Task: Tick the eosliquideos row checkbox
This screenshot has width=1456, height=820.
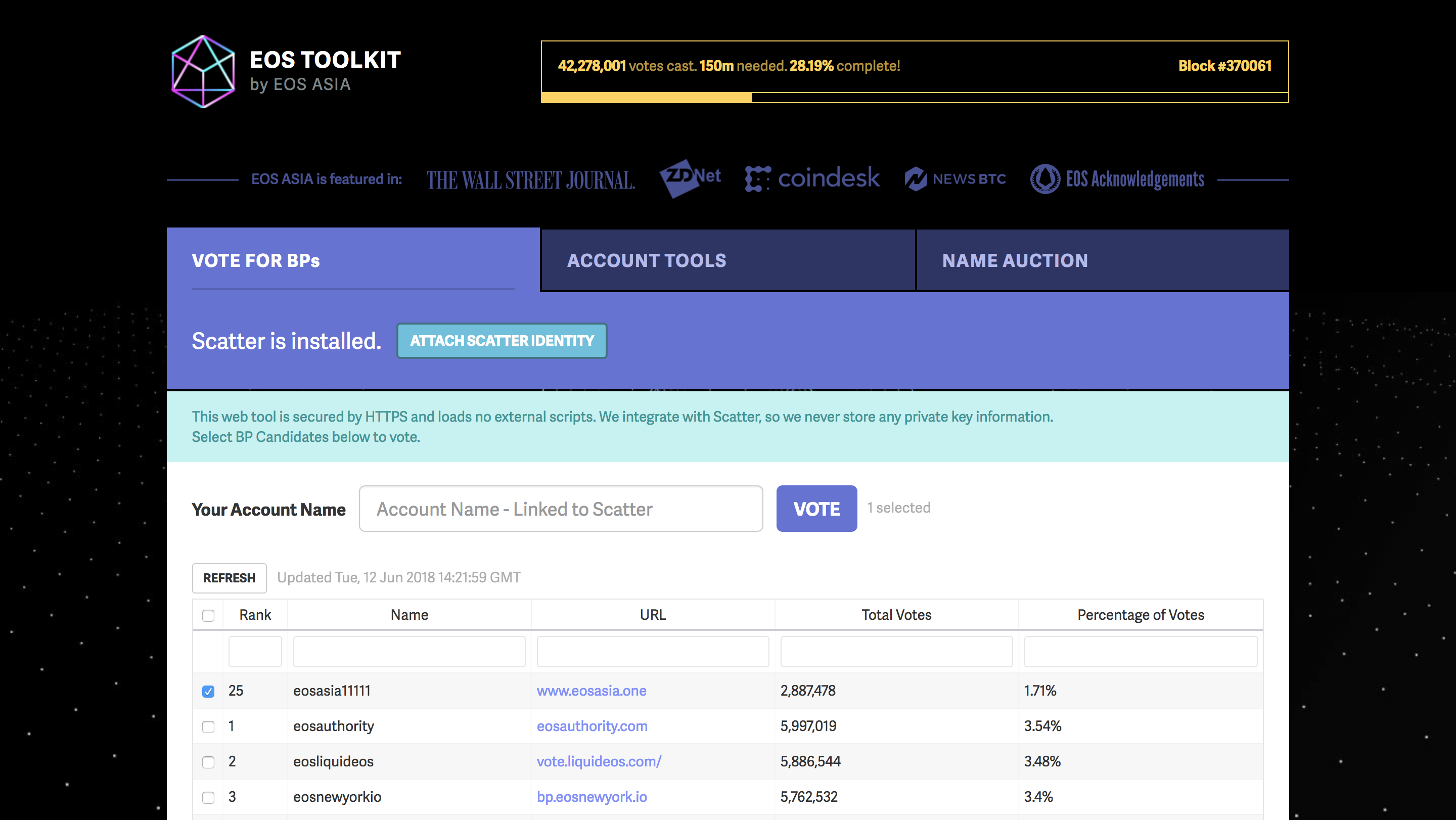Action: coord(208,762)
